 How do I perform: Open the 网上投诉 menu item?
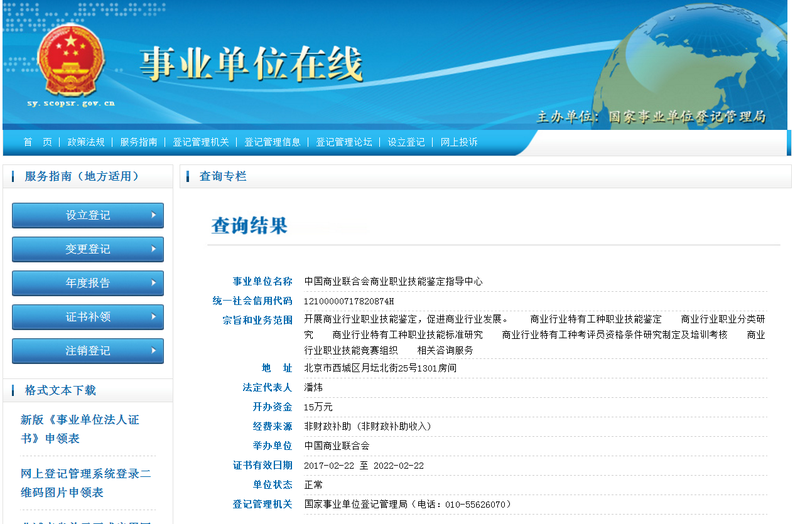[x=459, y=142]
